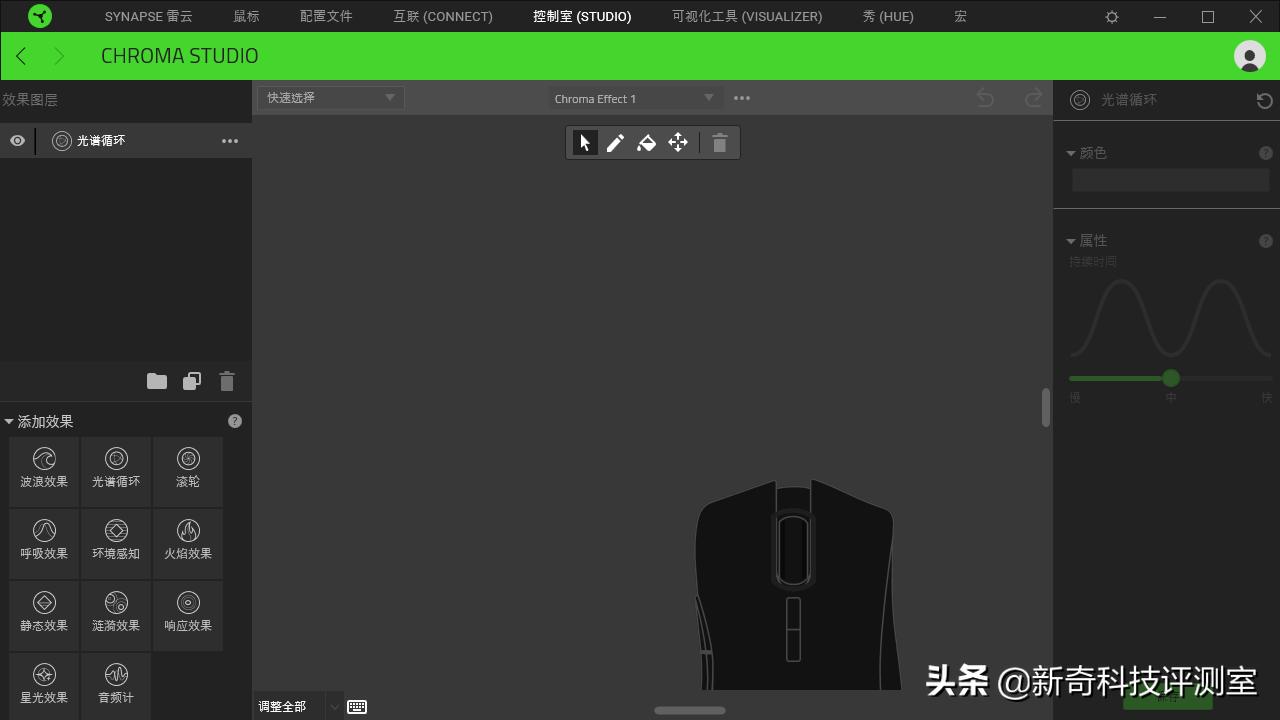Collapse the 颜色 section
This screenshot has height=720, width=1280.
[x=1071, y=153]
